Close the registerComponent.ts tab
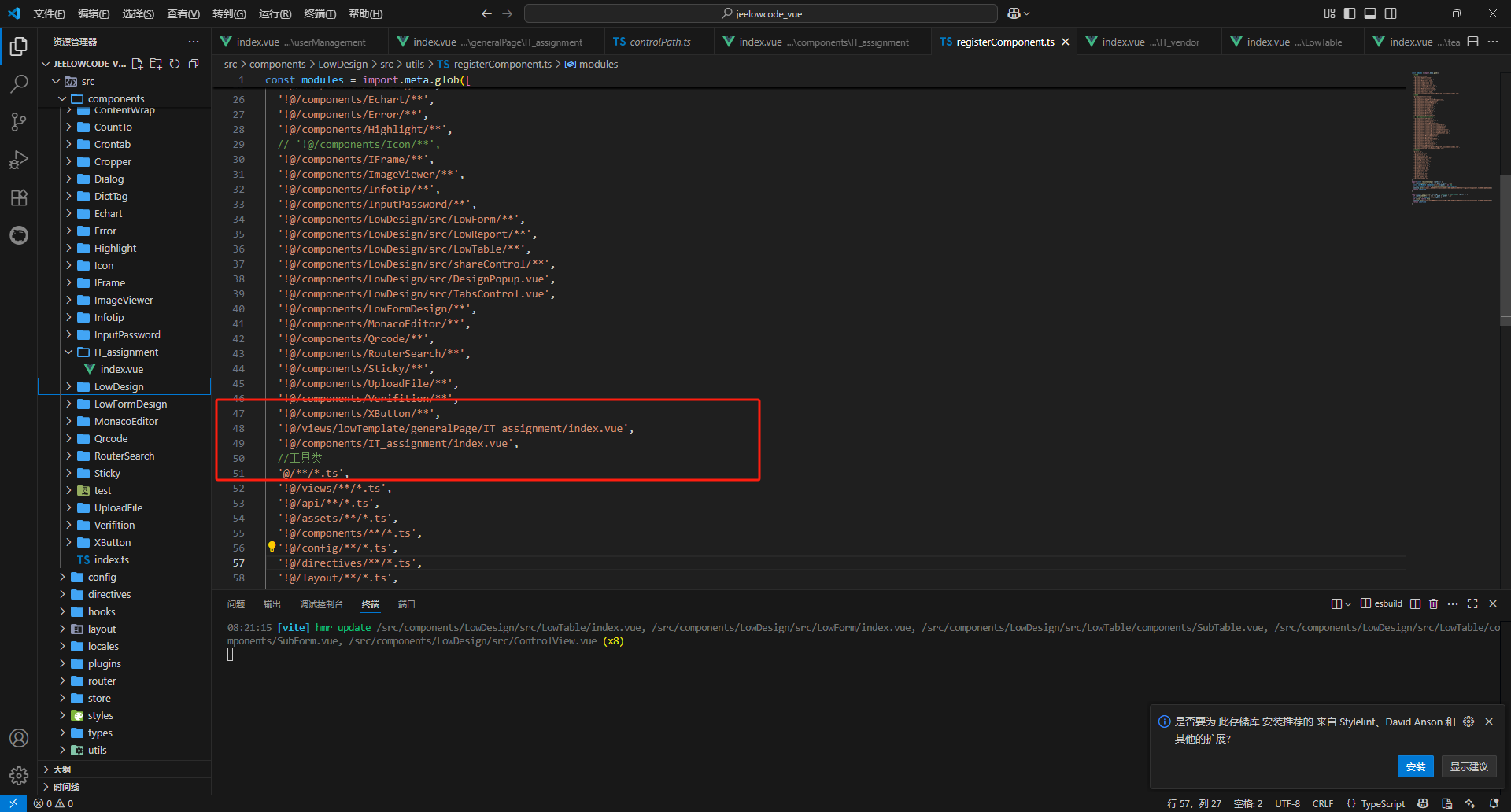 (x=1066, y=42)
